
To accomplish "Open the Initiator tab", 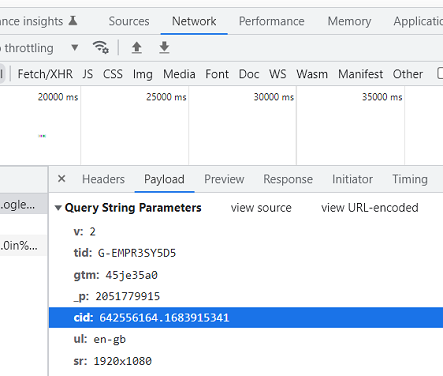I will [x=352, y=179].
